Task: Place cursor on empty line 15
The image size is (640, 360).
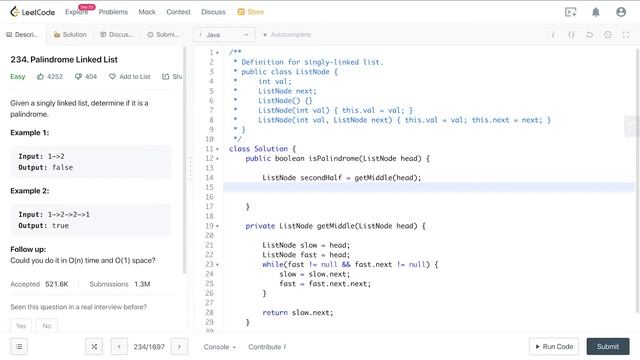Action: tap(429, 187)
